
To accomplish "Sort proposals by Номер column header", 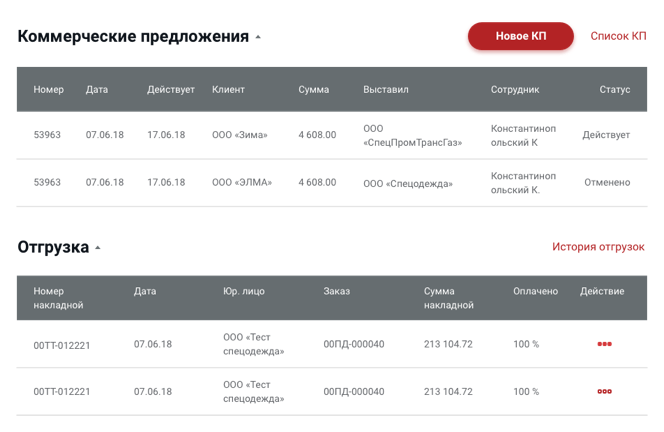I will pos(49,89).
